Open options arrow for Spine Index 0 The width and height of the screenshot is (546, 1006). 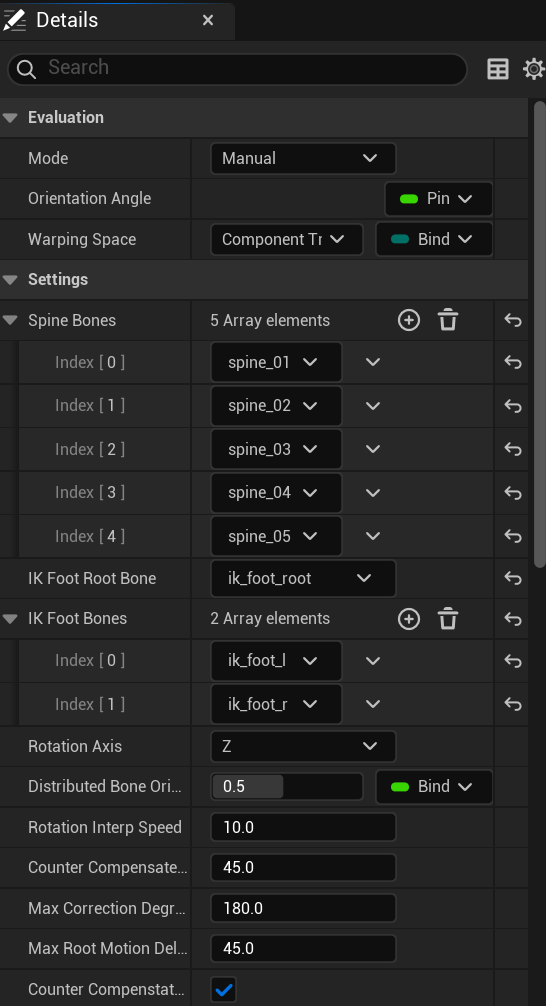coord(373,362)
